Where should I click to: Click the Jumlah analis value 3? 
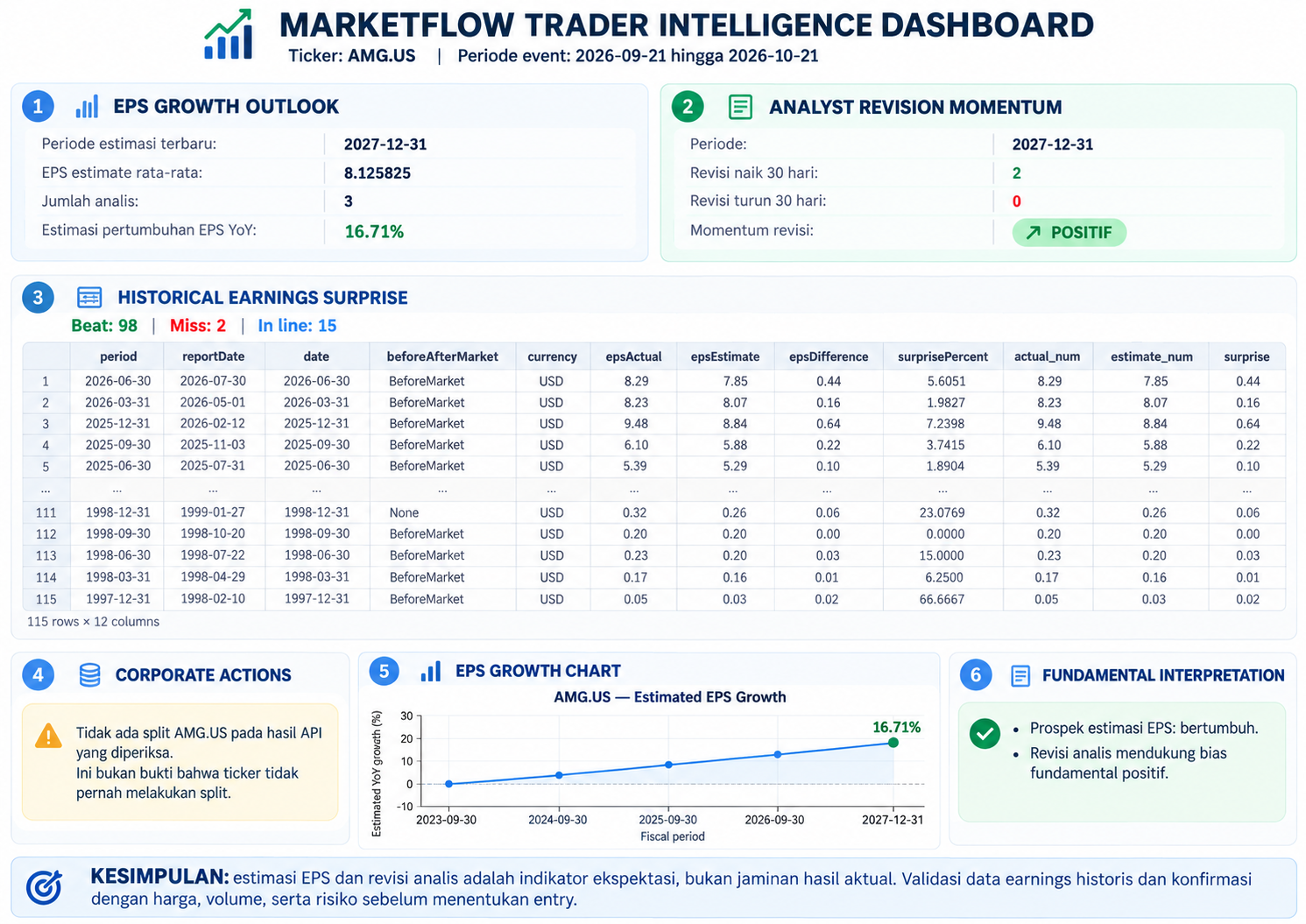point(349,201)
